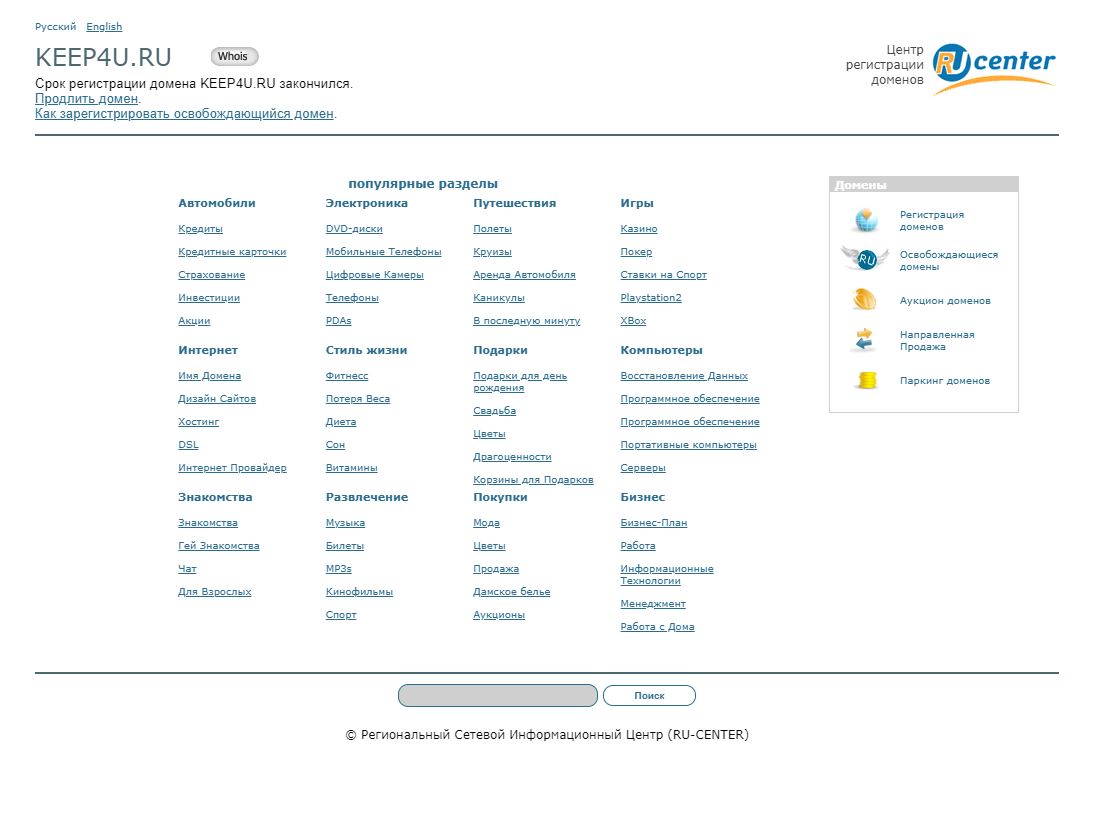
Task: Open the Гей Знакомства link
Action: [219, 546]
